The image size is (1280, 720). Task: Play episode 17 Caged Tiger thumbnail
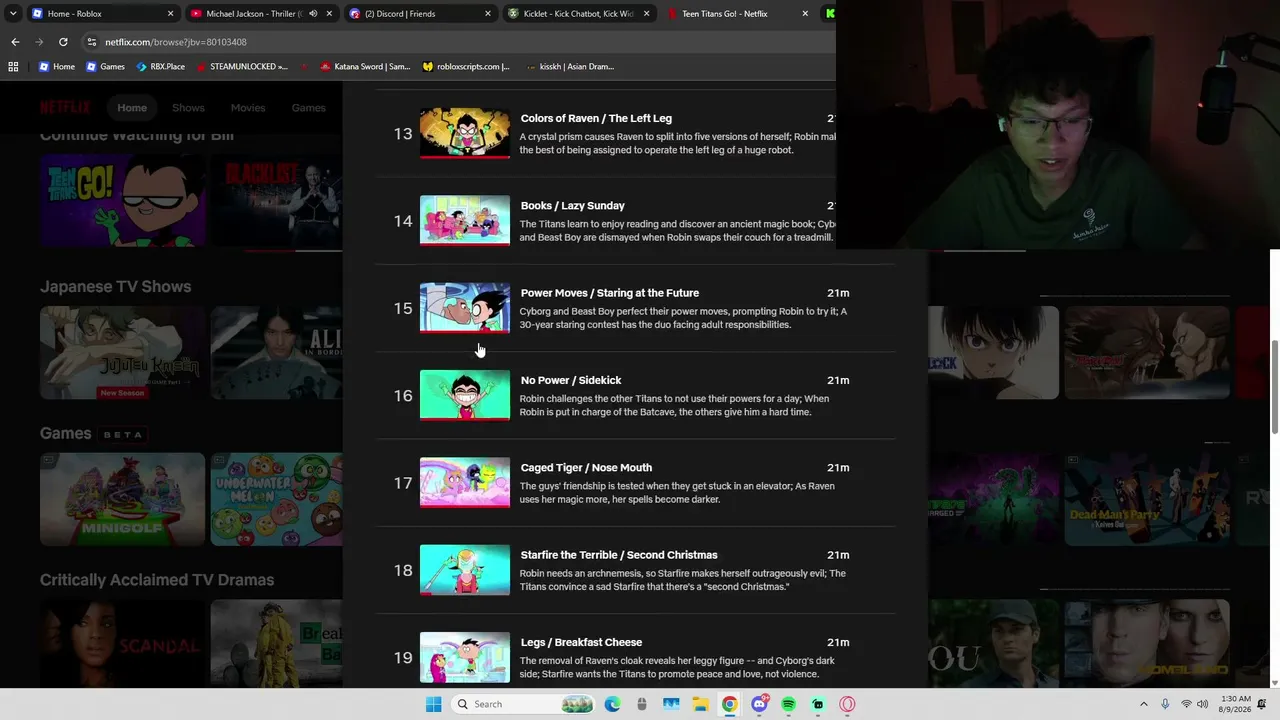pos(465,483)
